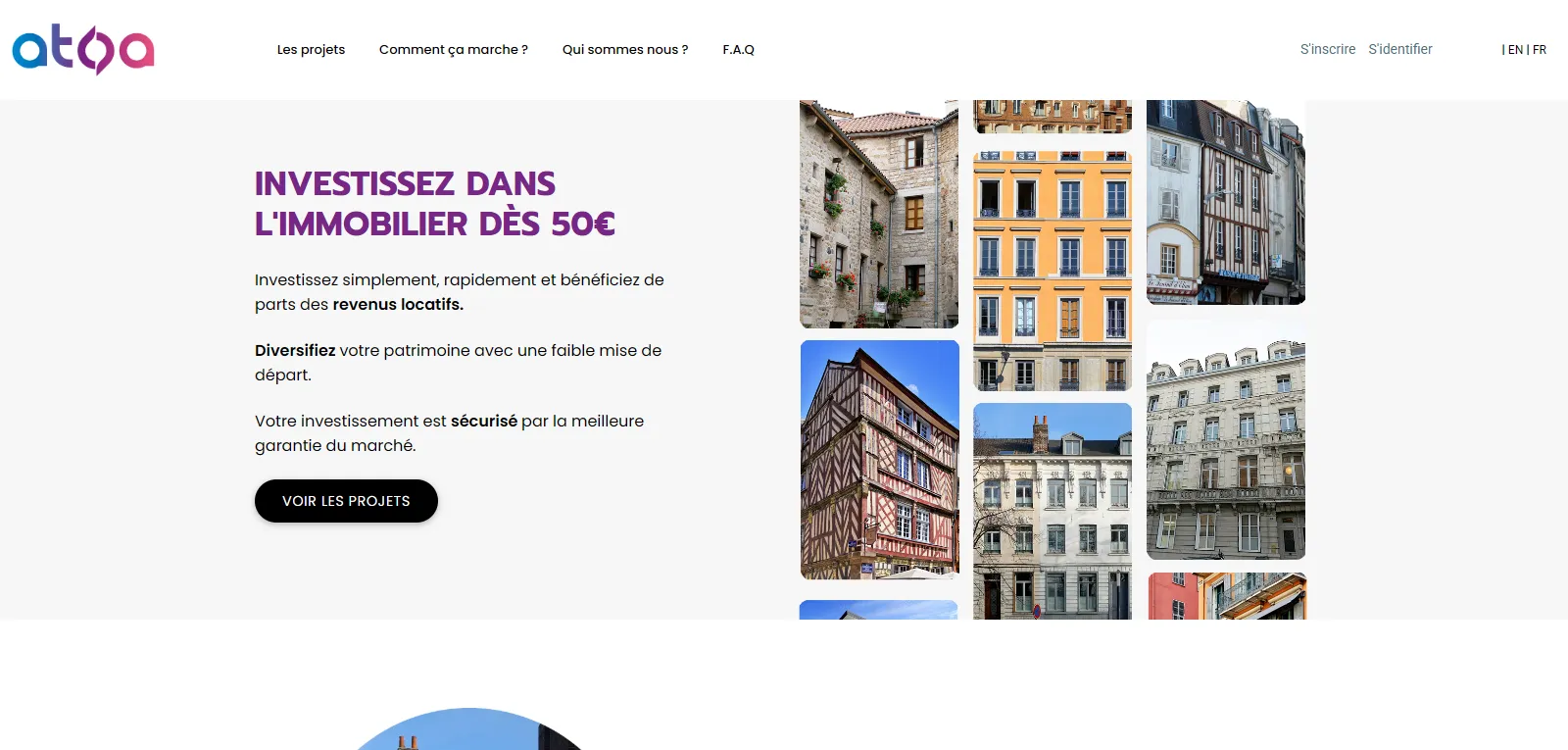The height and width of the screenshot is (750, 1568).
Task: Click the S'identifier link
Action: (1399, 49)
